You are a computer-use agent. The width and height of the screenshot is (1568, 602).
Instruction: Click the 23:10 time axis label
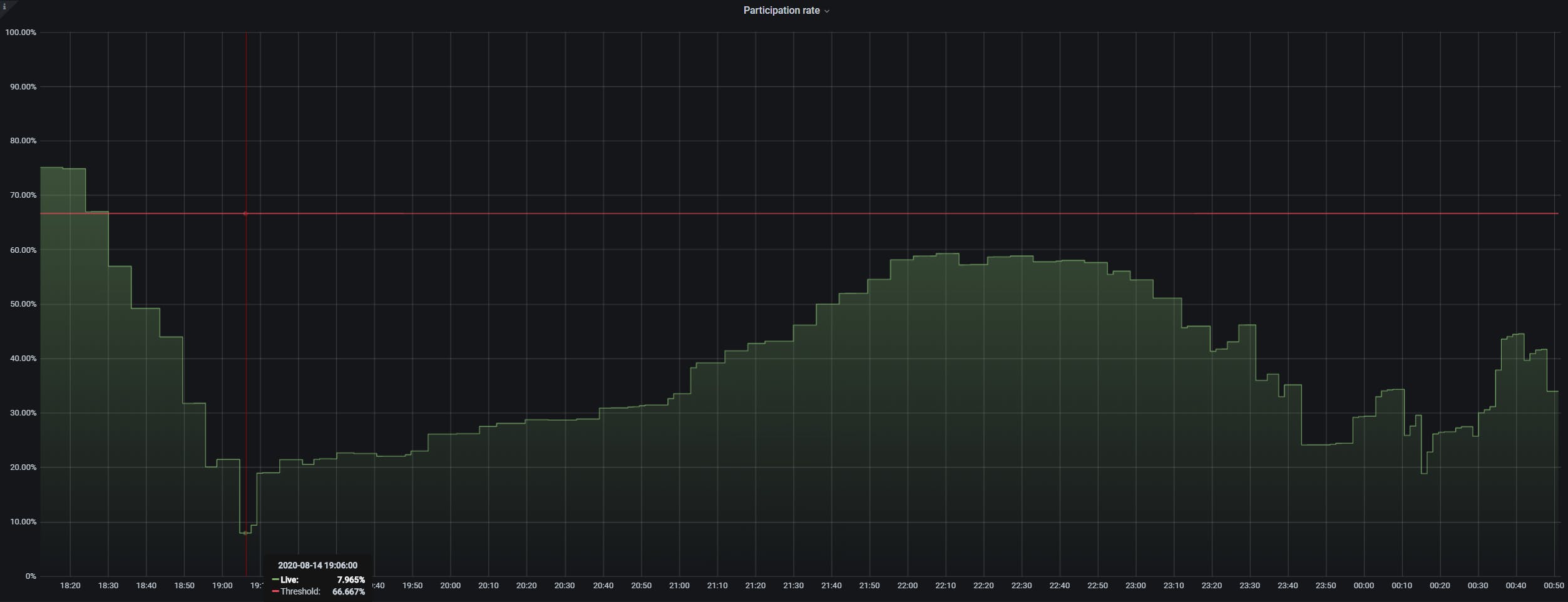coord(1174,586)
